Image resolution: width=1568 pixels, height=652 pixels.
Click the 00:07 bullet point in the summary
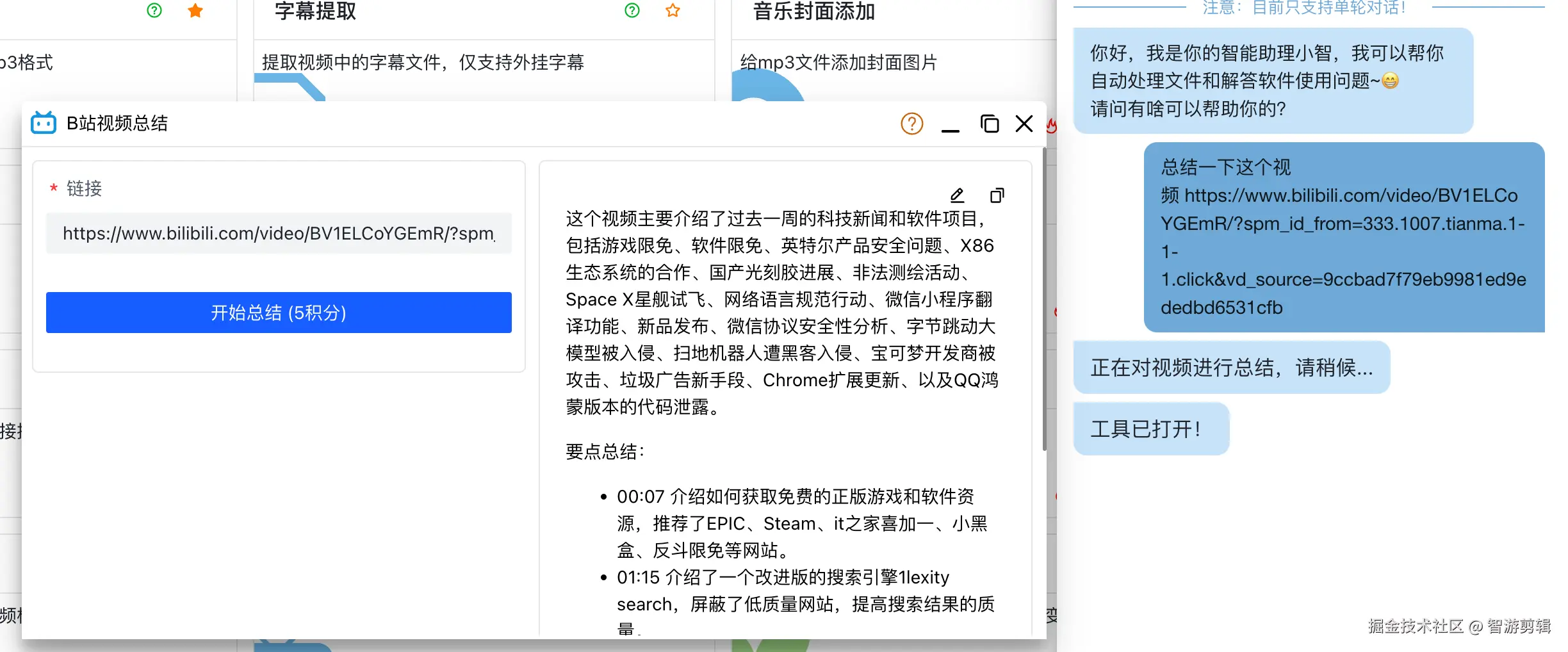click(802, 523)
